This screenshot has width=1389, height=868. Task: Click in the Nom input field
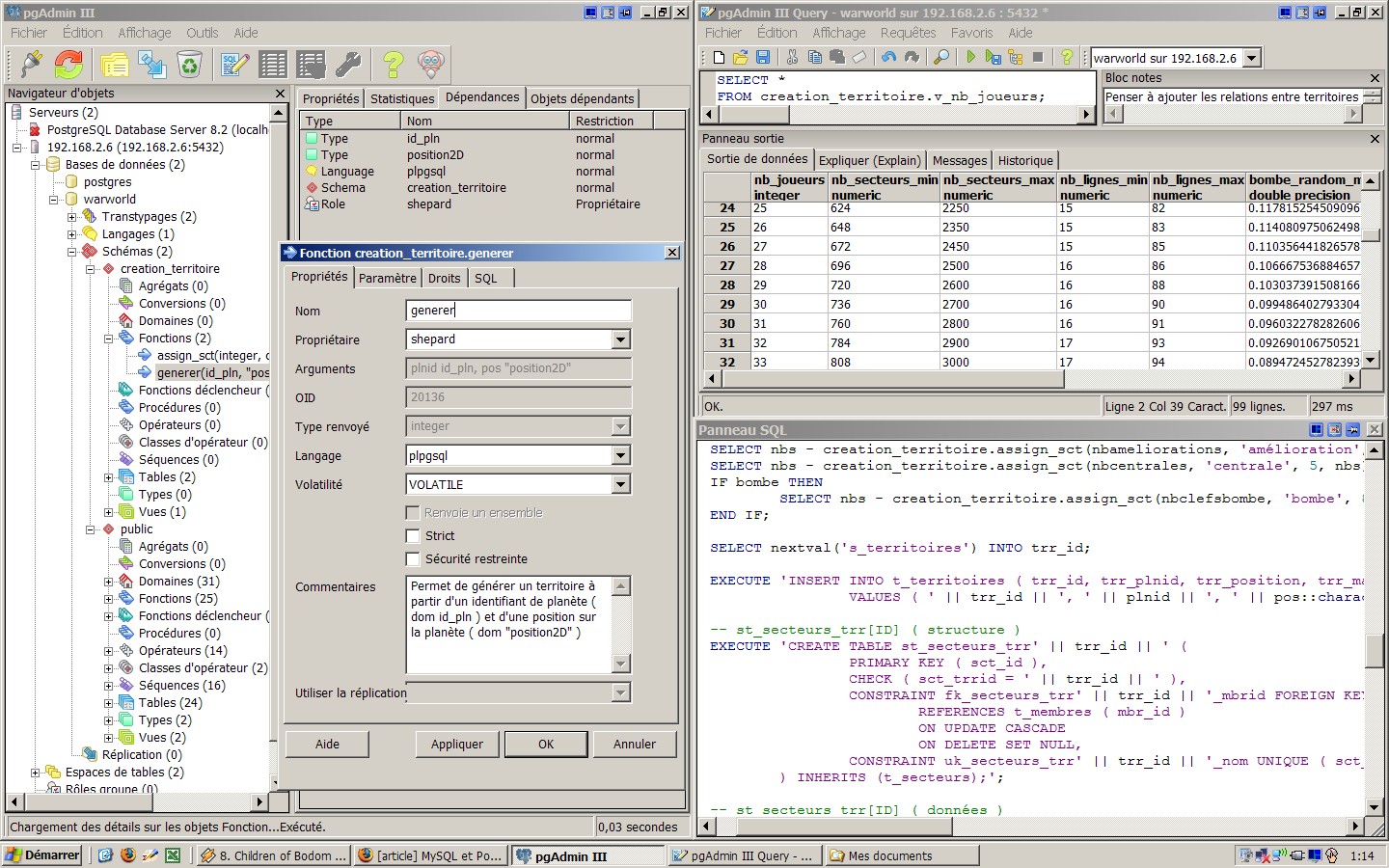tap(519, 311)
